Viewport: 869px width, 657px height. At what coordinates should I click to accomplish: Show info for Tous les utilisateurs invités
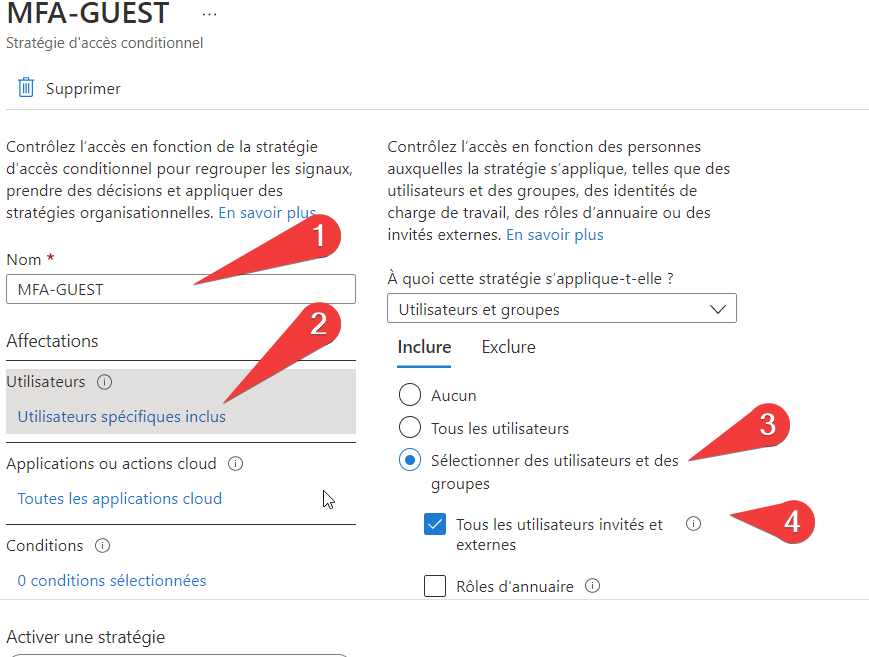click(693, 523)
